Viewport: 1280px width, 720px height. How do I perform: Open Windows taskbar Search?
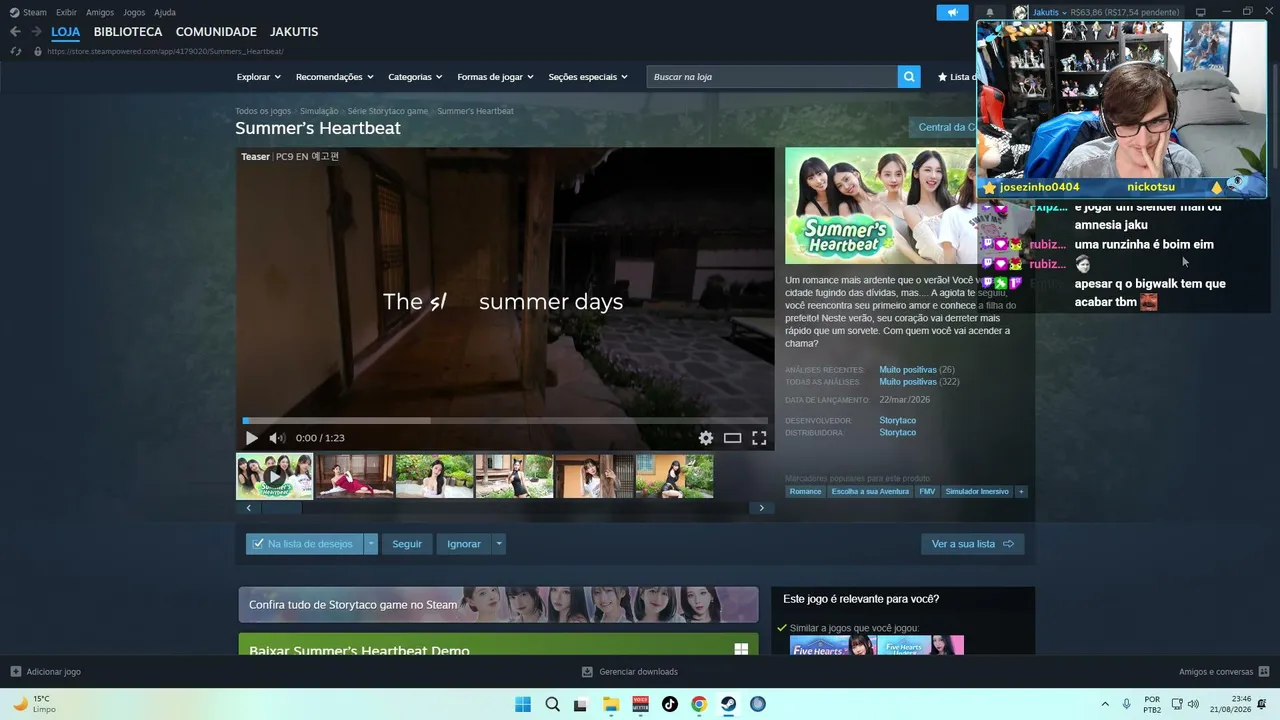(x=552, y=704)
